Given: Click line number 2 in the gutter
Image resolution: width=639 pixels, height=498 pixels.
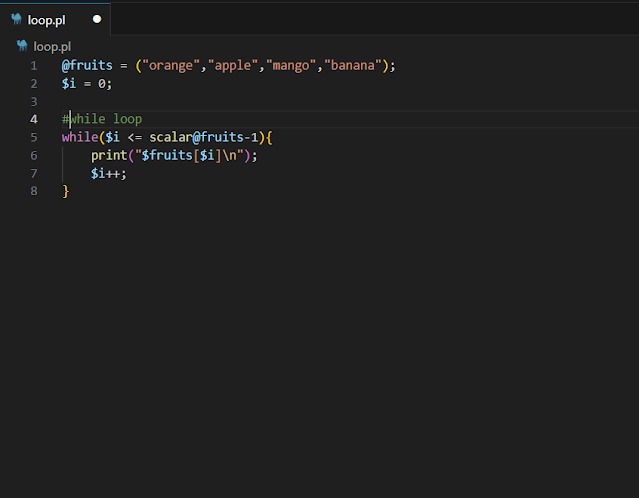Looking at the screenshot, I should click(x=34, y=84).
